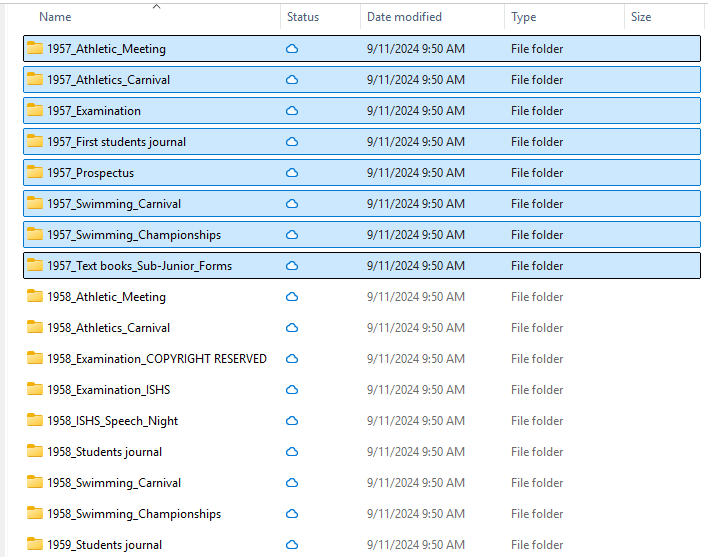708x557 pixels.
Task: Sort files by the Name column header
Action: coord(55,17)
